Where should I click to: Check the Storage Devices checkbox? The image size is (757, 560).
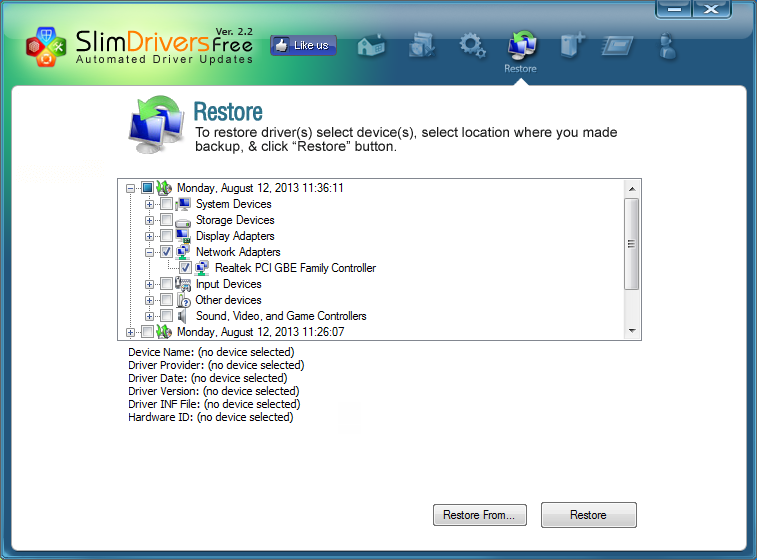(166, 220)
